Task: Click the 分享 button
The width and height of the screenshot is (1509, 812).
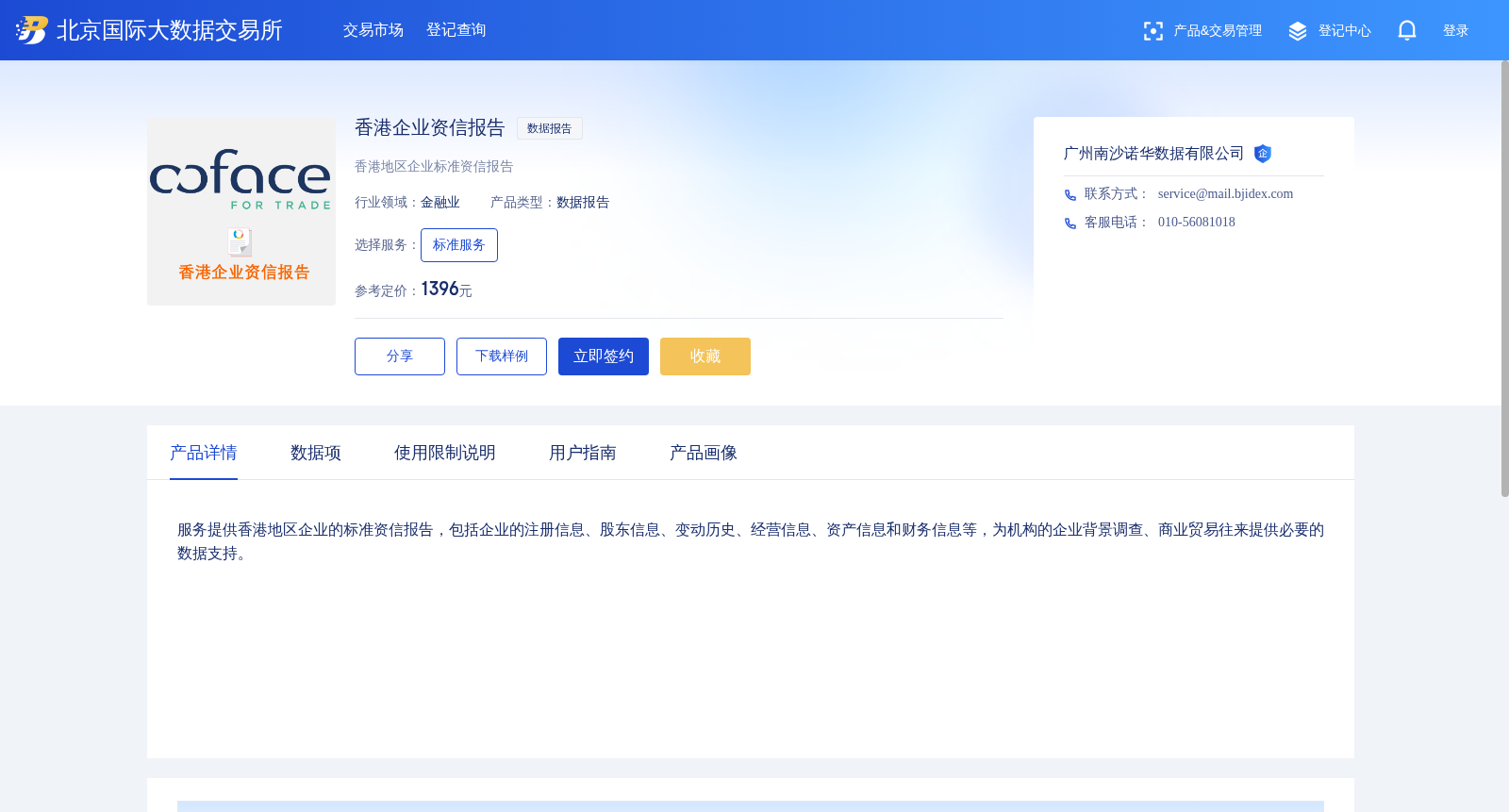Action: pos(400,356)
